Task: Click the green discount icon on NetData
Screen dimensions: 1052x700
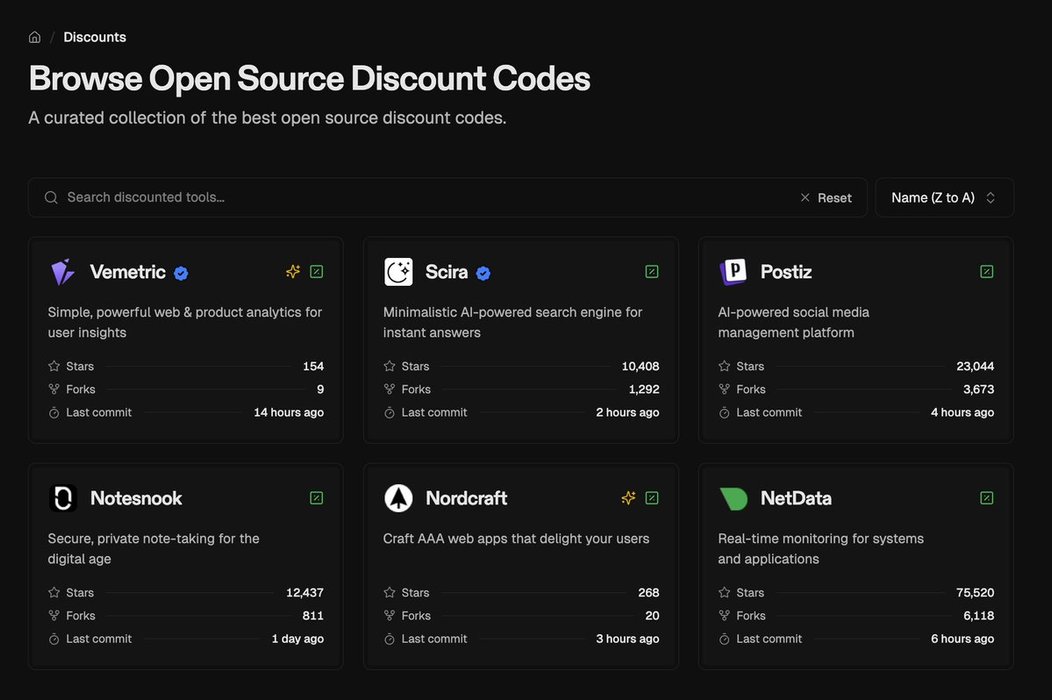Action: click(x=987, y=498)
